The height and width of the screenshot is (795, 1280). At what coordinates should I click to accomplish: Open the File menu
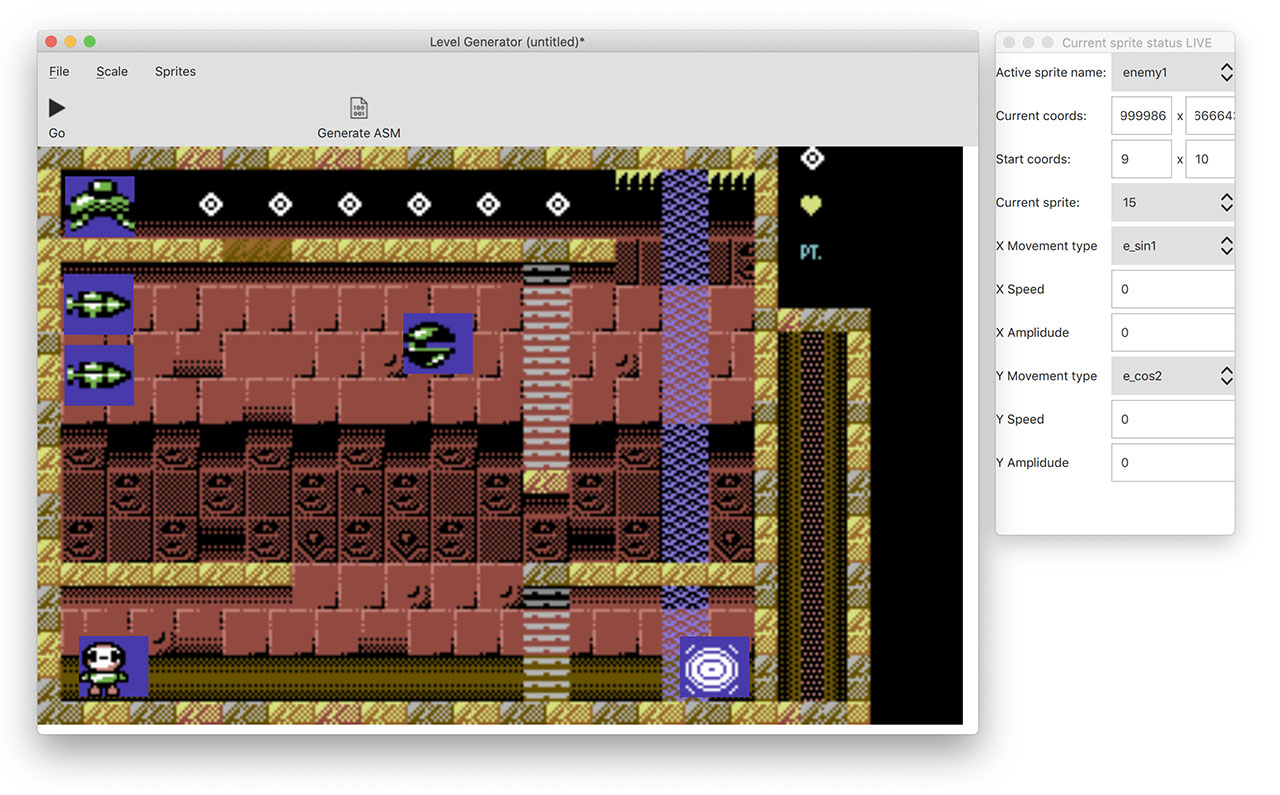(59, 71)
